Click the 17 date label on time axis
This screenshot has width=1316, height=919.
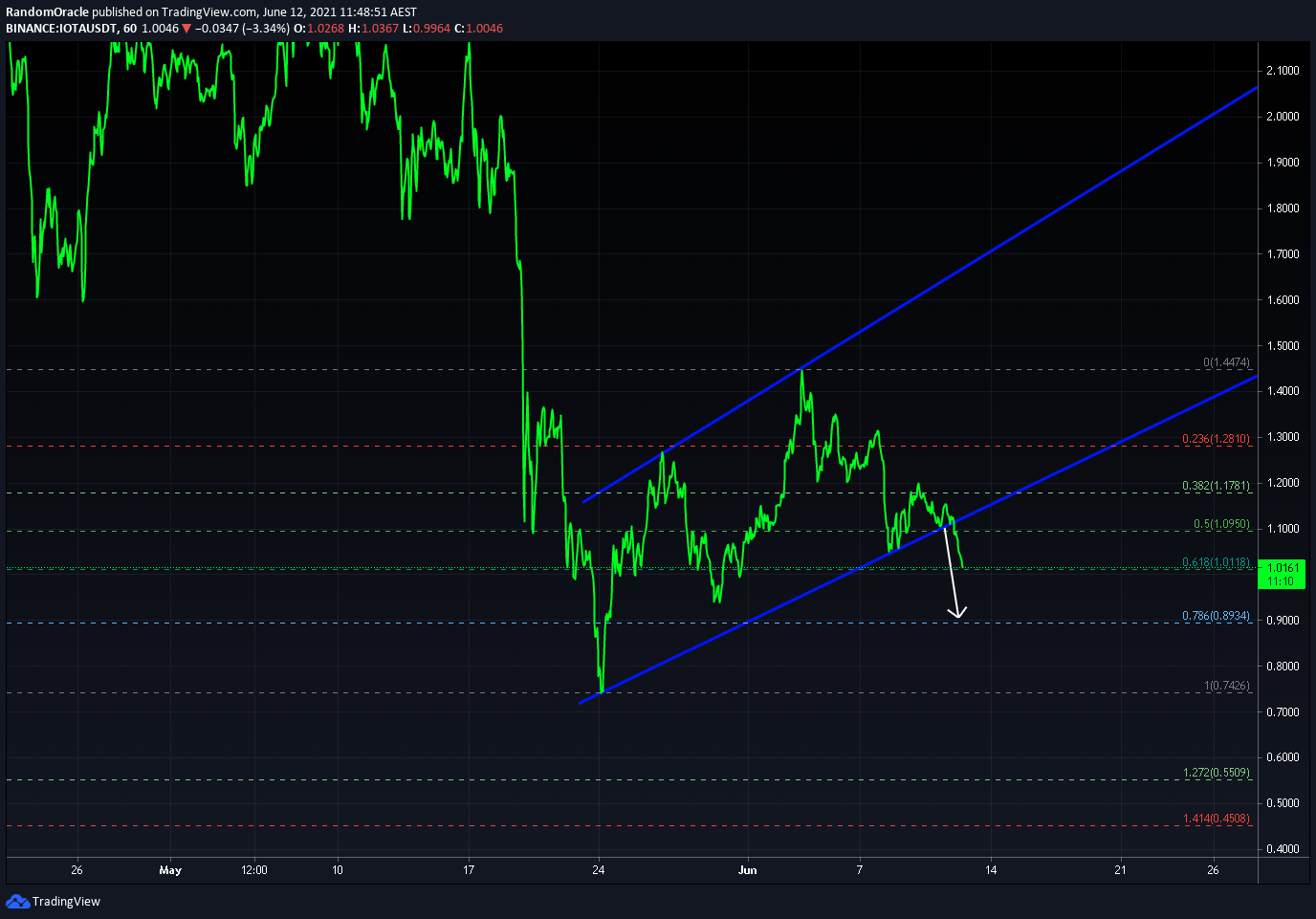point(469,870)
